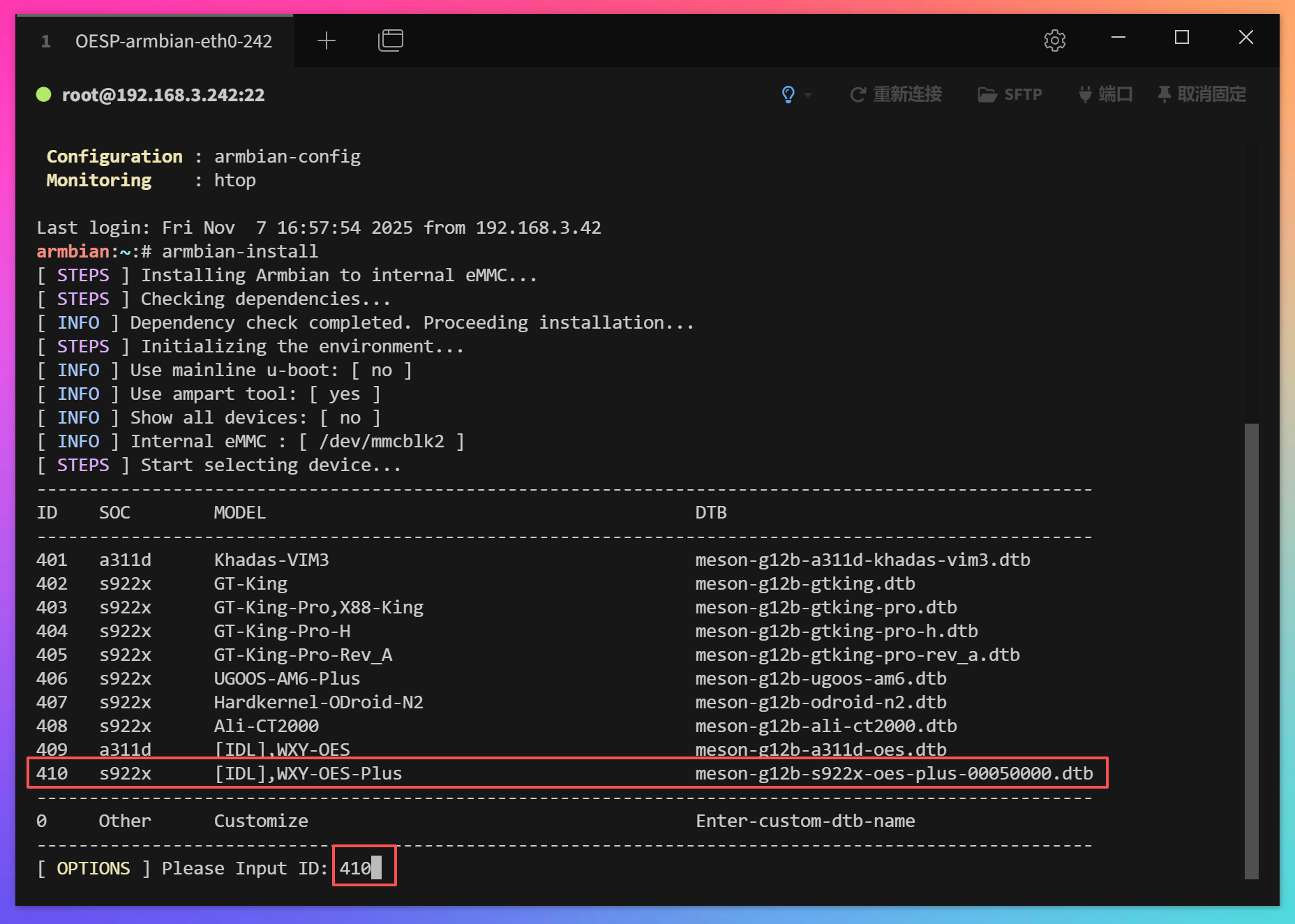The height and width of the screenshot is (924, 1295).
Task: Click the terminal vertical scrollbar thumb
Action: click(1251, 649)
